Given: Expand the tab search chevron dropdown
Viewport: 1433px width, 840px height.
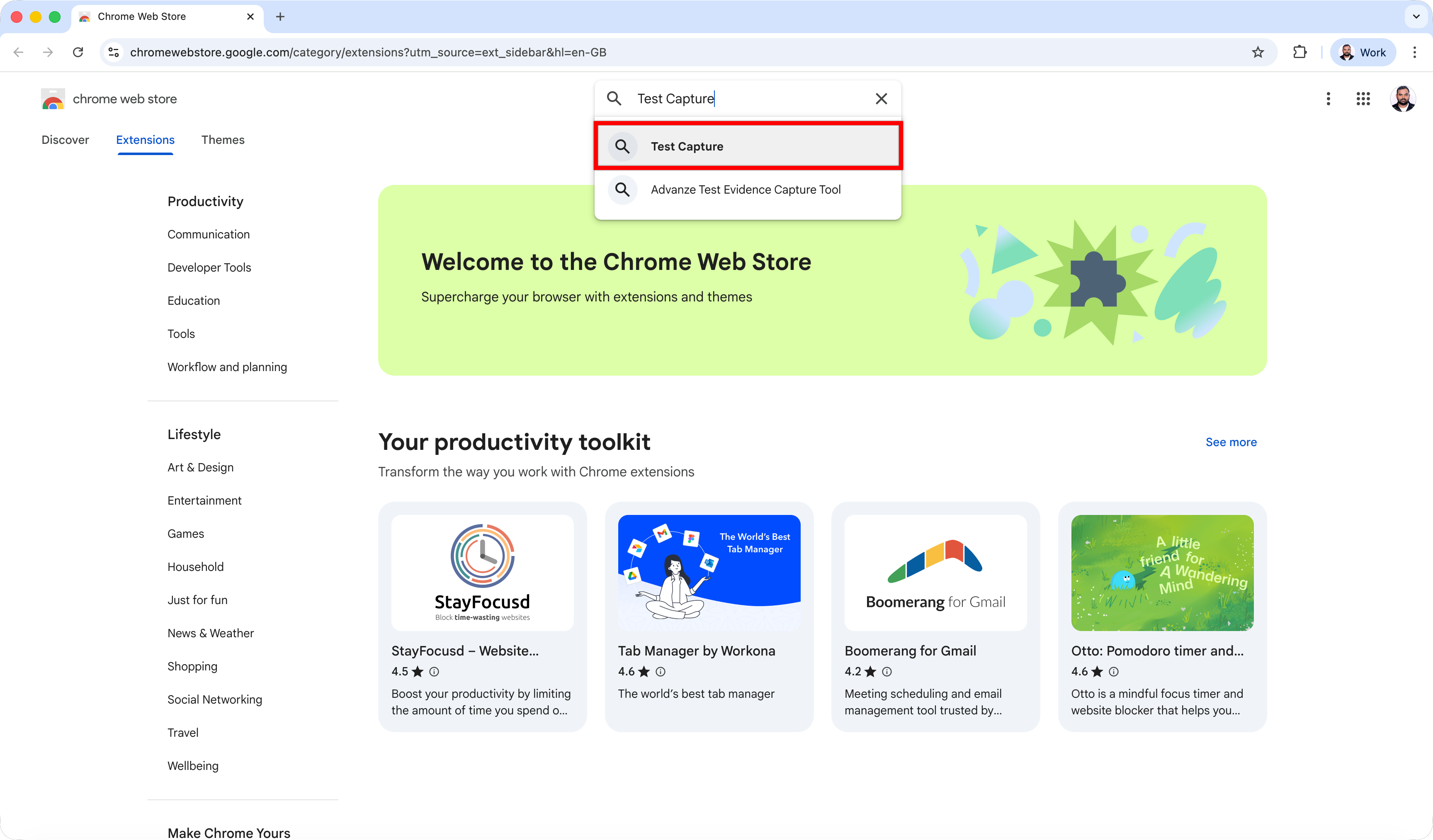Looking at the screenshot, I should tap(1416, 17).
